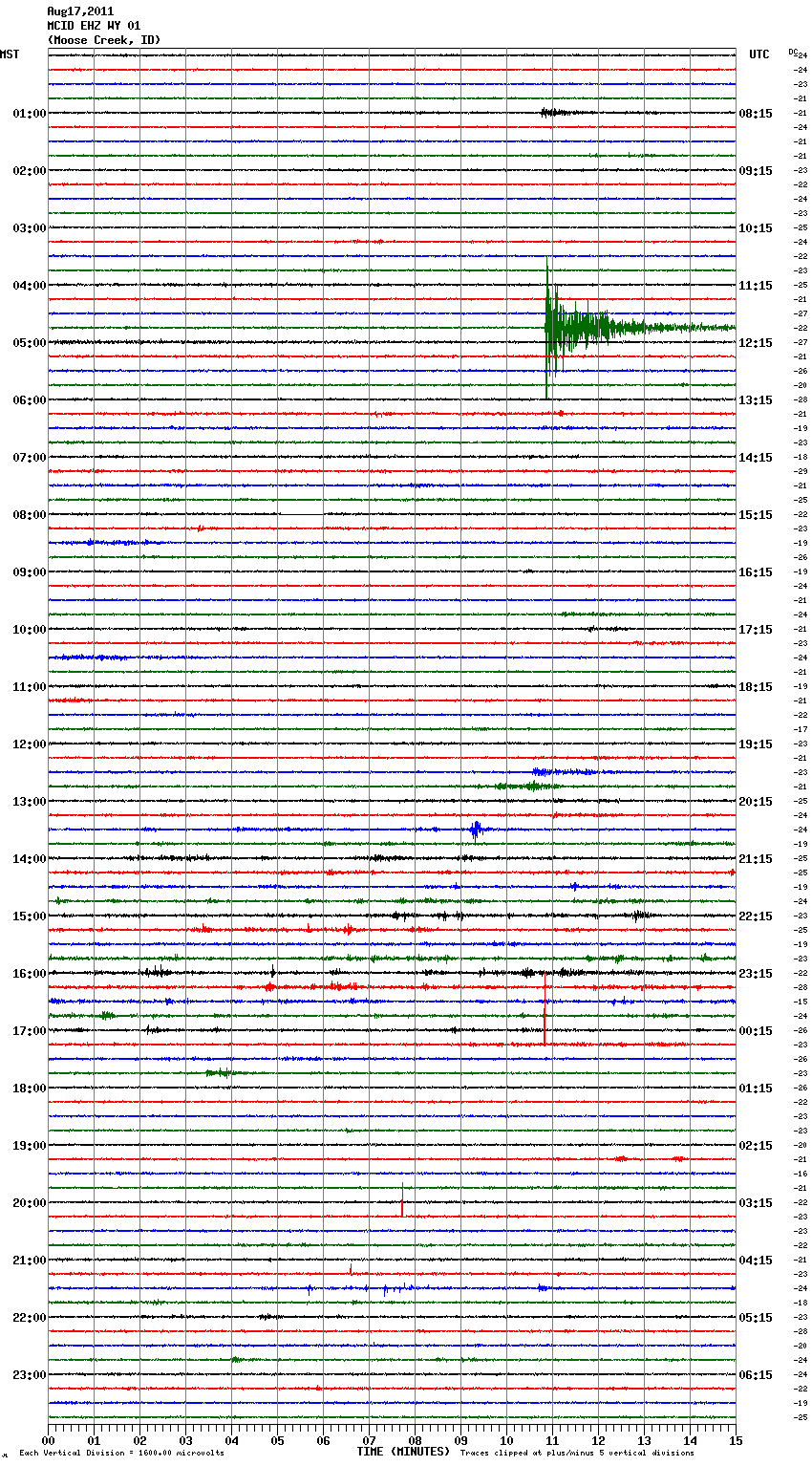
Task: Click the 10:15 UTC time label
Action: tap(756, 228)
